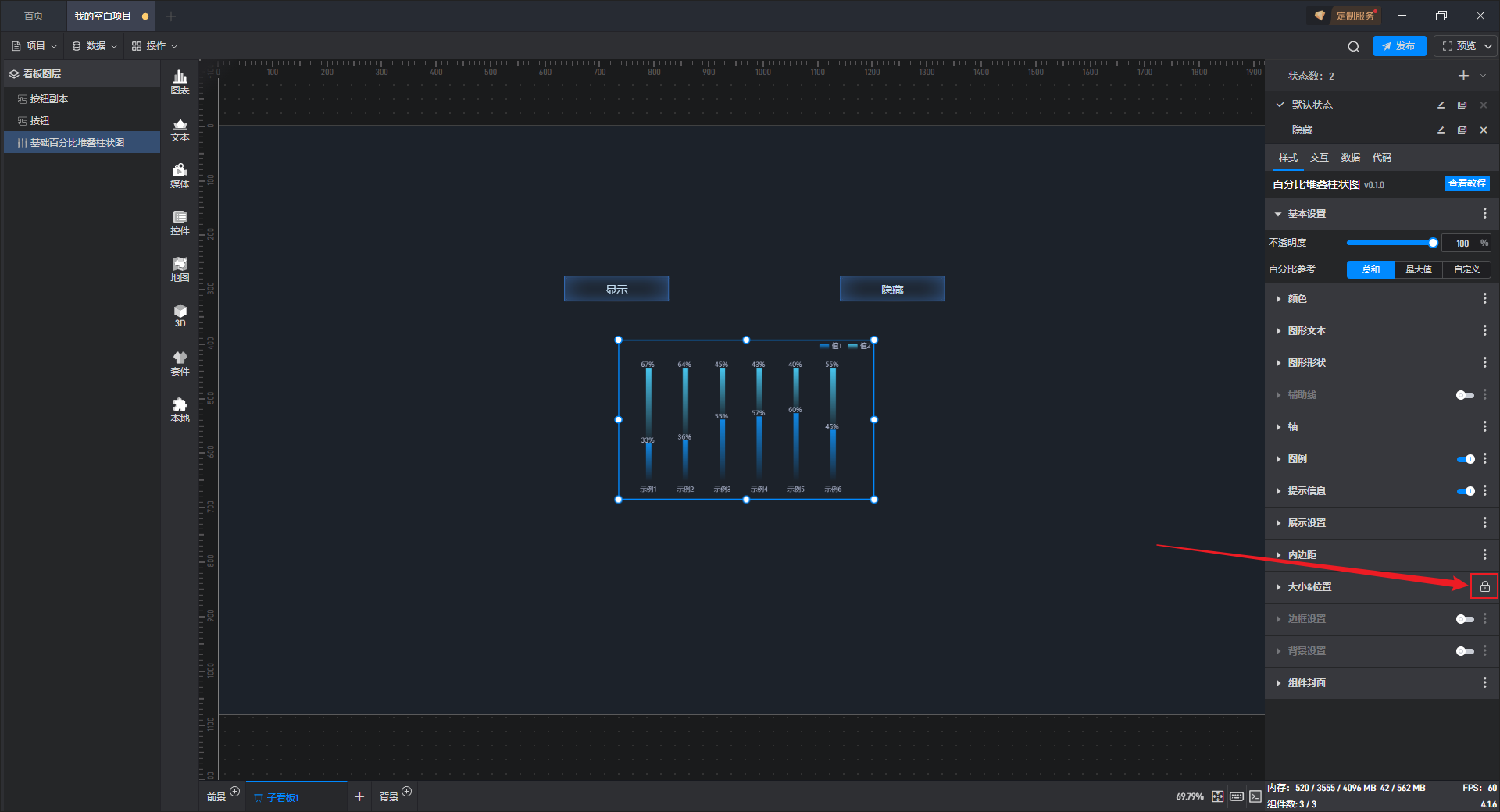The image size is (1500, 812).
Task: Expand the 图形文本 section
Action: coord(1306,331)
